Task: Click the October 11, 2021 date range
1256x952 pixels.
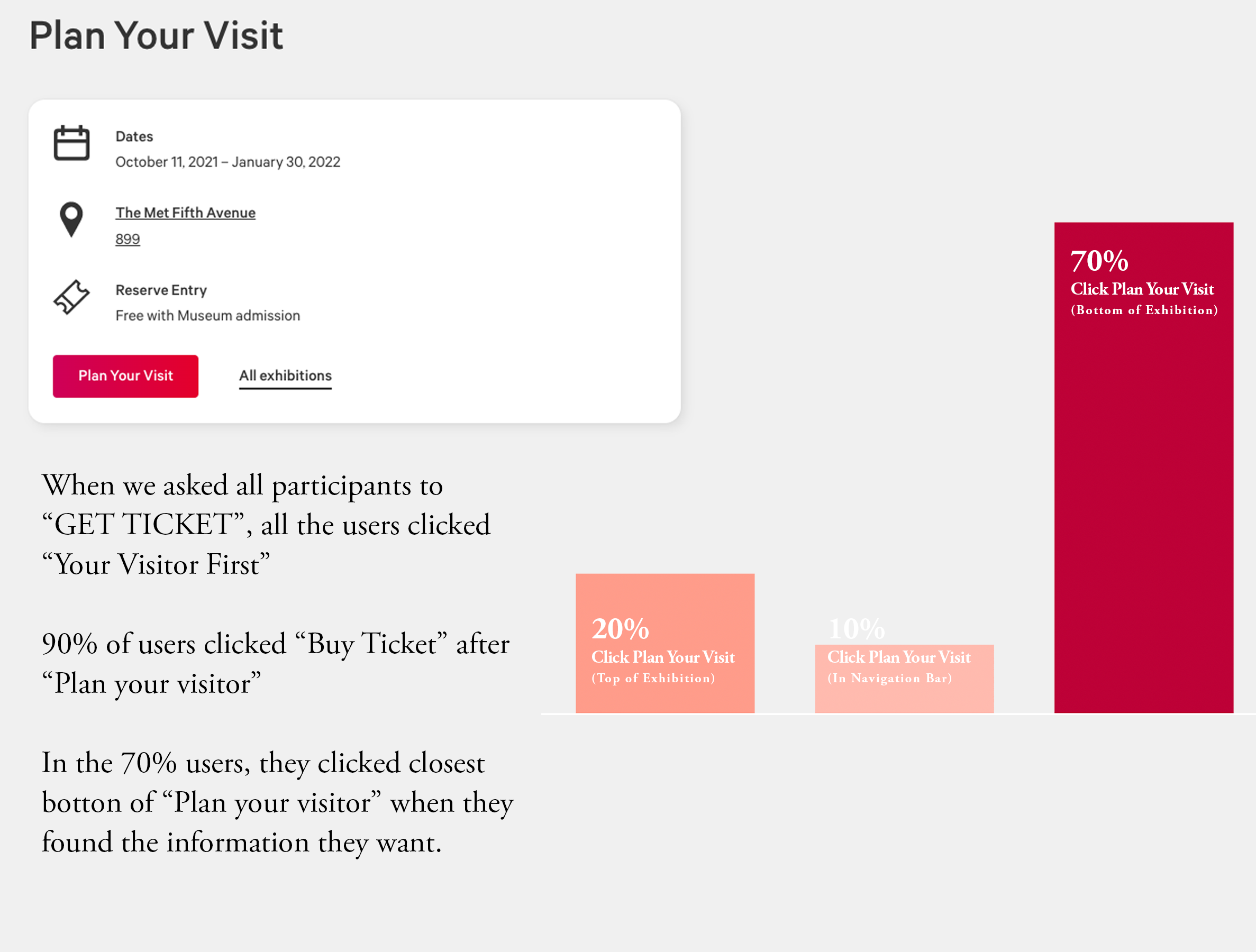Action: [227, 162]
